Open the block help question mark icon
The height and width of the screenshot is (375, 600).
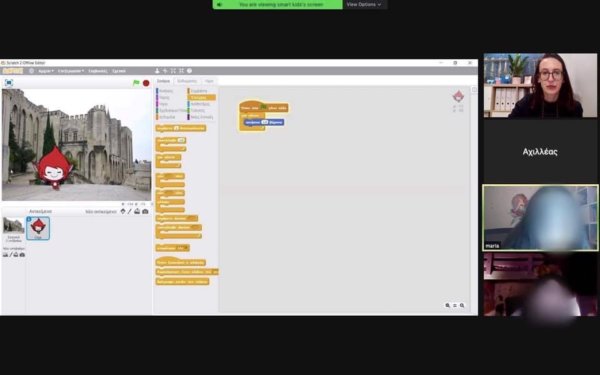pyautogui.click(x=189, y=71)
